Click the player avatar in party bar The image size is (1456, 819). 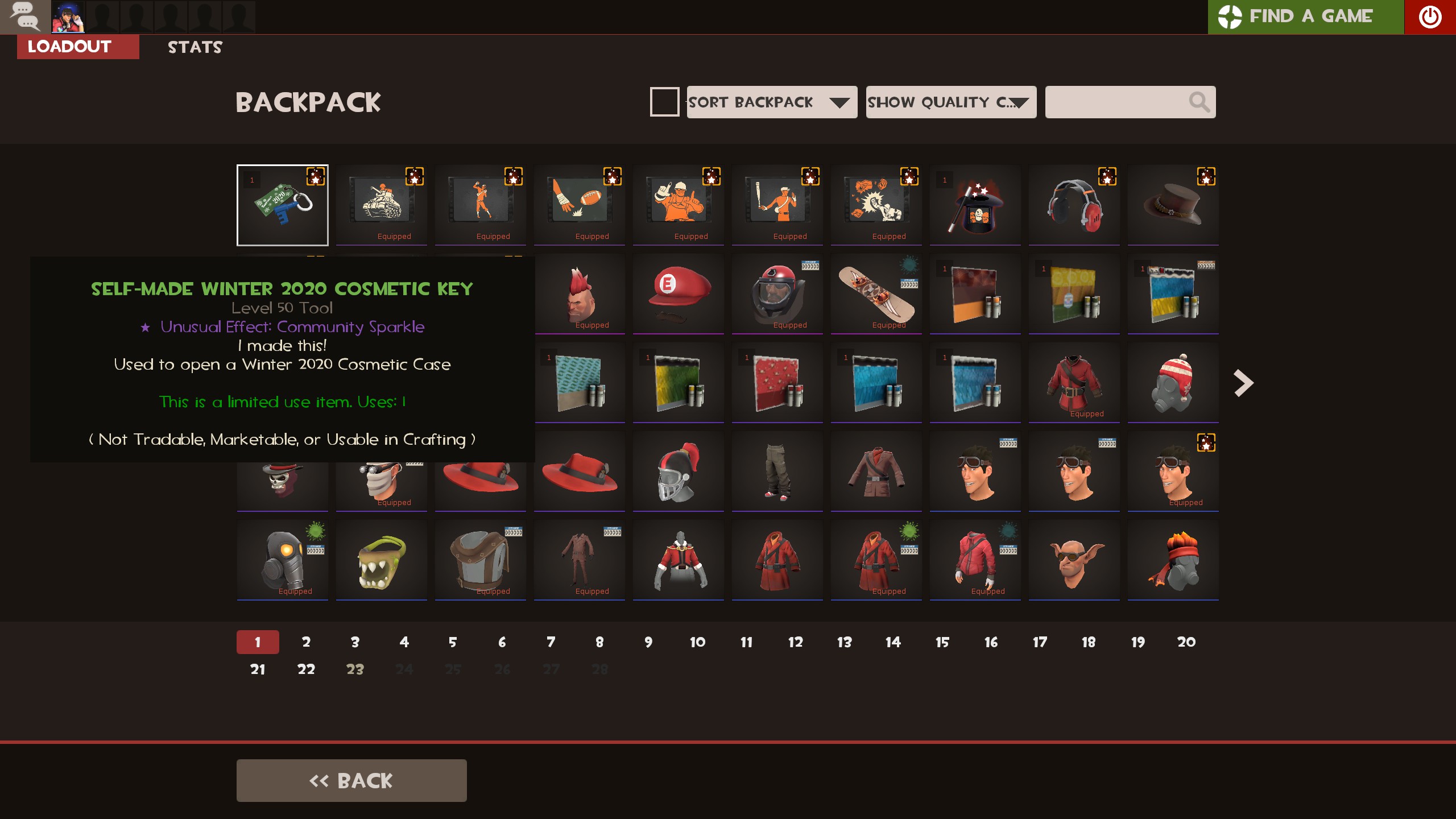coord(68,16)
